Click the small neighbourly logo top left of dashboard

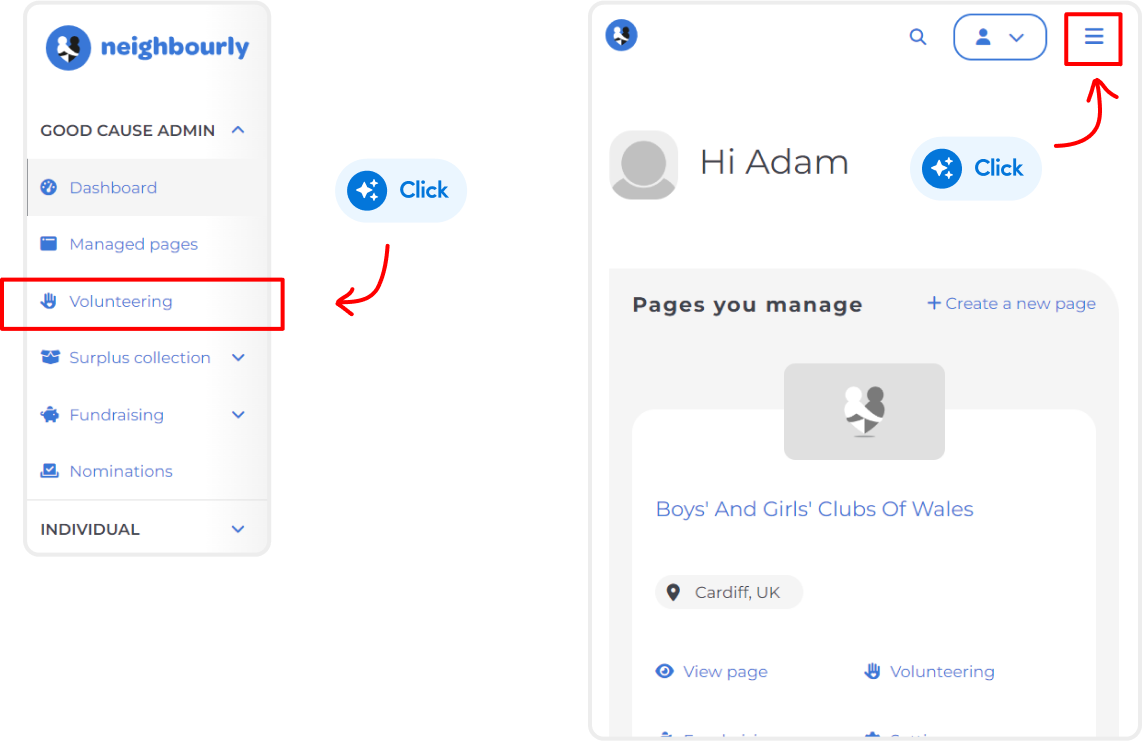pyautogui.click(x=621, y=35)
